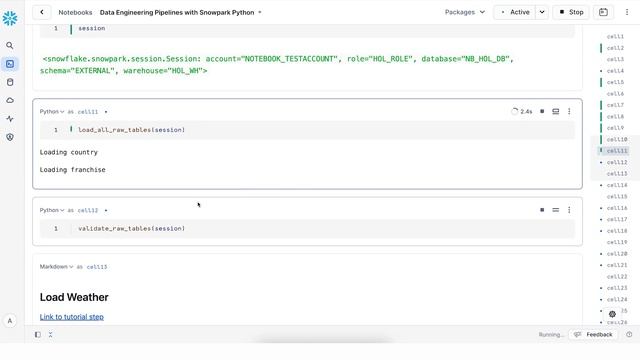
Task: Click code line validate_raw_tables(session)
Action: (x=131, y=229)
